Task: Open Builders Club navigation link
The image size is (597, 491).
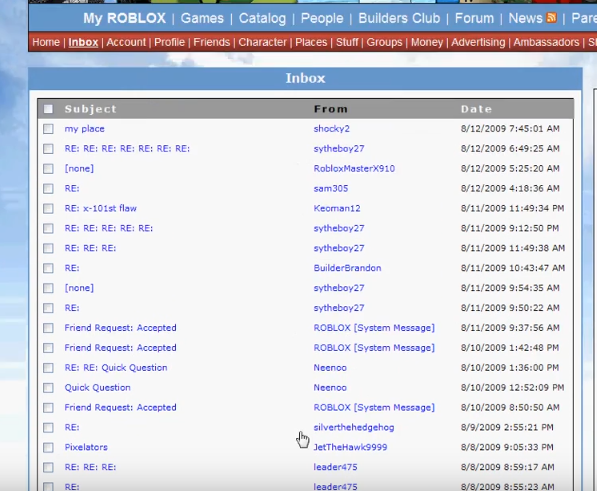Action: click(x=399, y=18)
